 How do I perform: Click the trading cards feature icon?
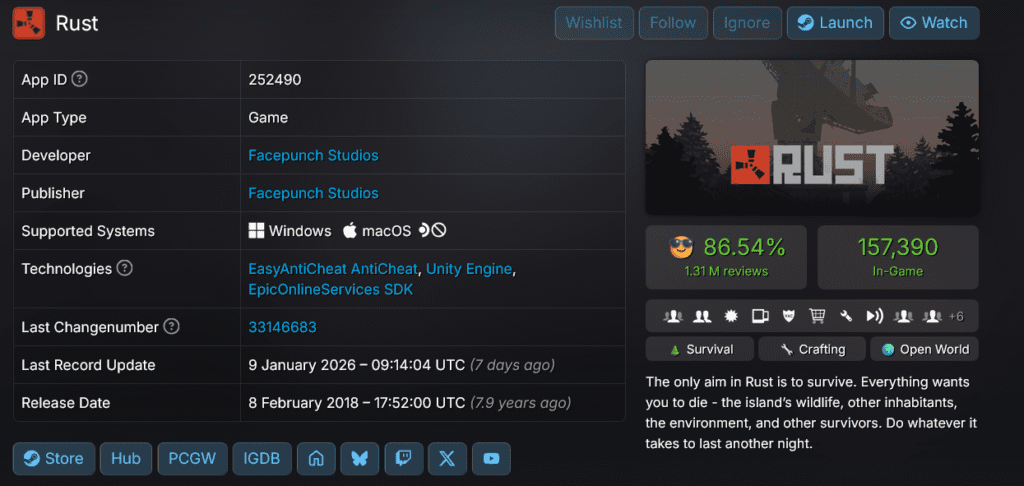(760, 316)
